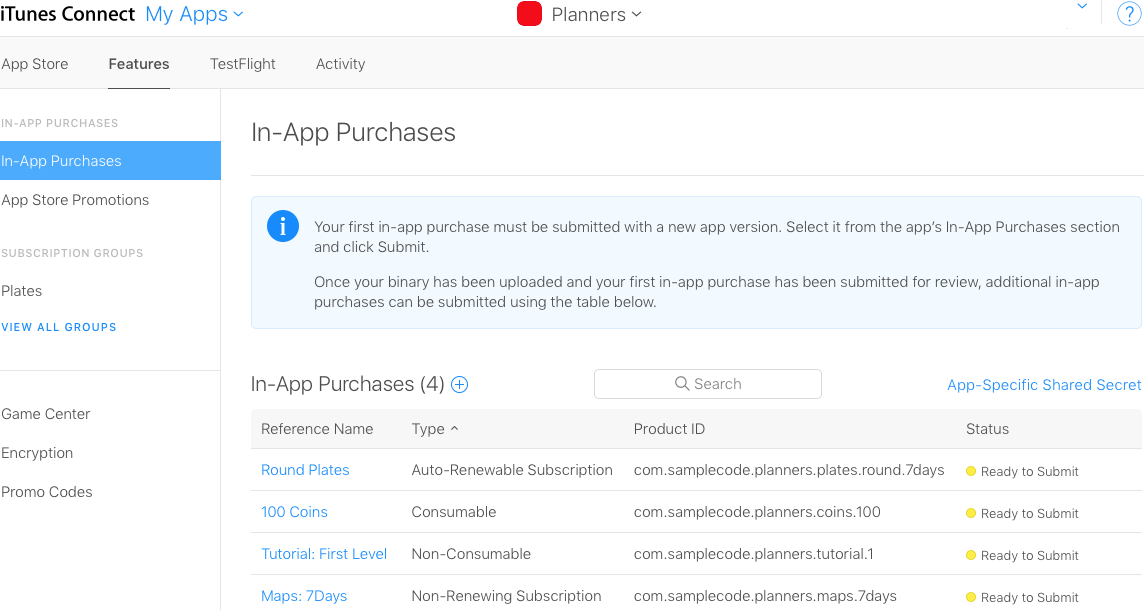This screenshot has height=610, width=1144.
Task: Sort table by Type column
Action: pos(434,429)
